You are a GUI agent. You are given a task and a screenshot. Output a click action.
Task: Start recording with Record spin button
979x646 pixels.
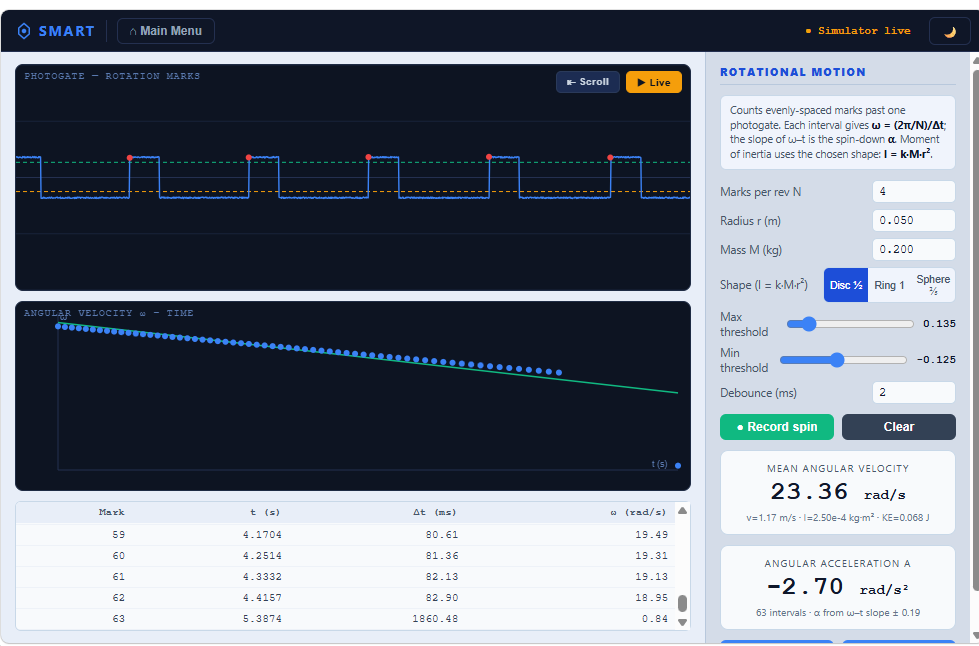(x=777, y=427)
